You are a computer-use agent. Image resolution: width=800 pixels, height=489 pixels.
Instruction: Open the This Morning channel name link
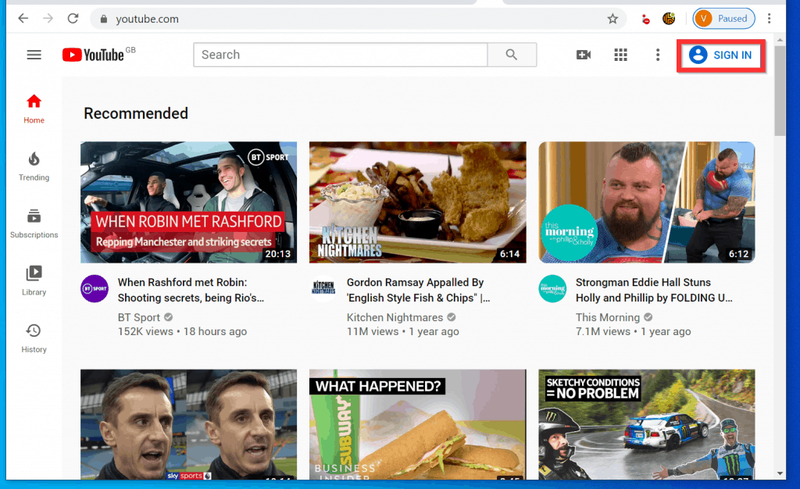(x=608, y=317)
